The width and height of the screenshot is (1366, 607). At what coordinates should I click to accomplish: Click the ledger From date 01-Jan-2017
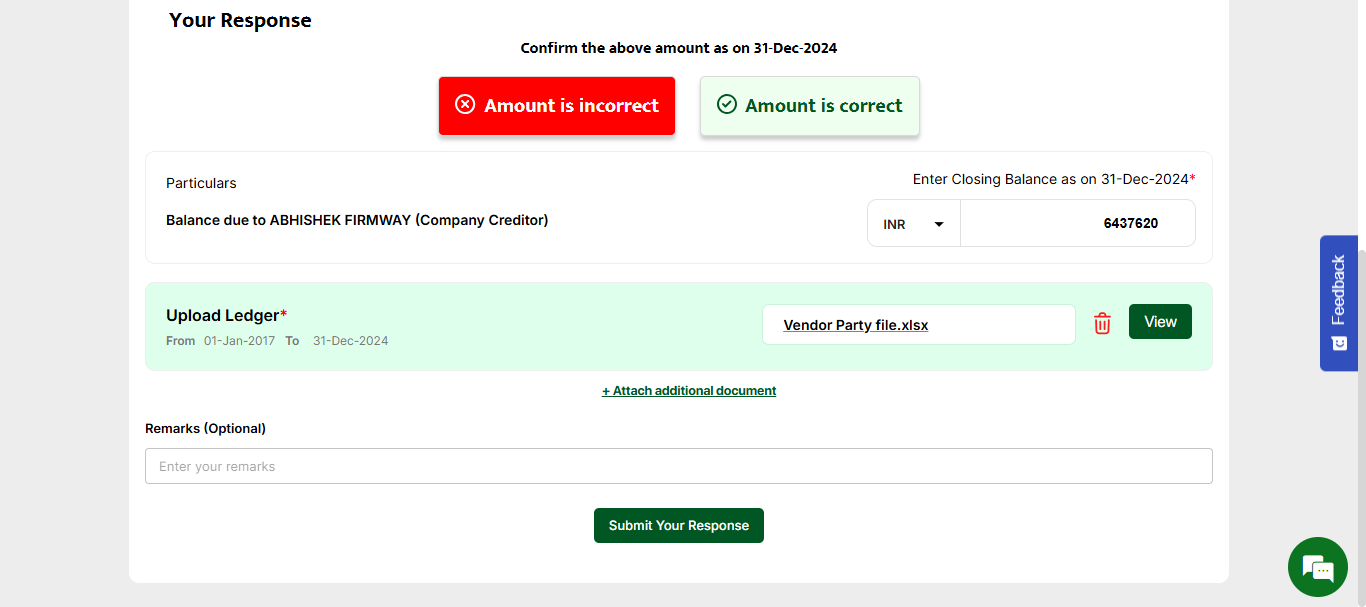[239, 341]
